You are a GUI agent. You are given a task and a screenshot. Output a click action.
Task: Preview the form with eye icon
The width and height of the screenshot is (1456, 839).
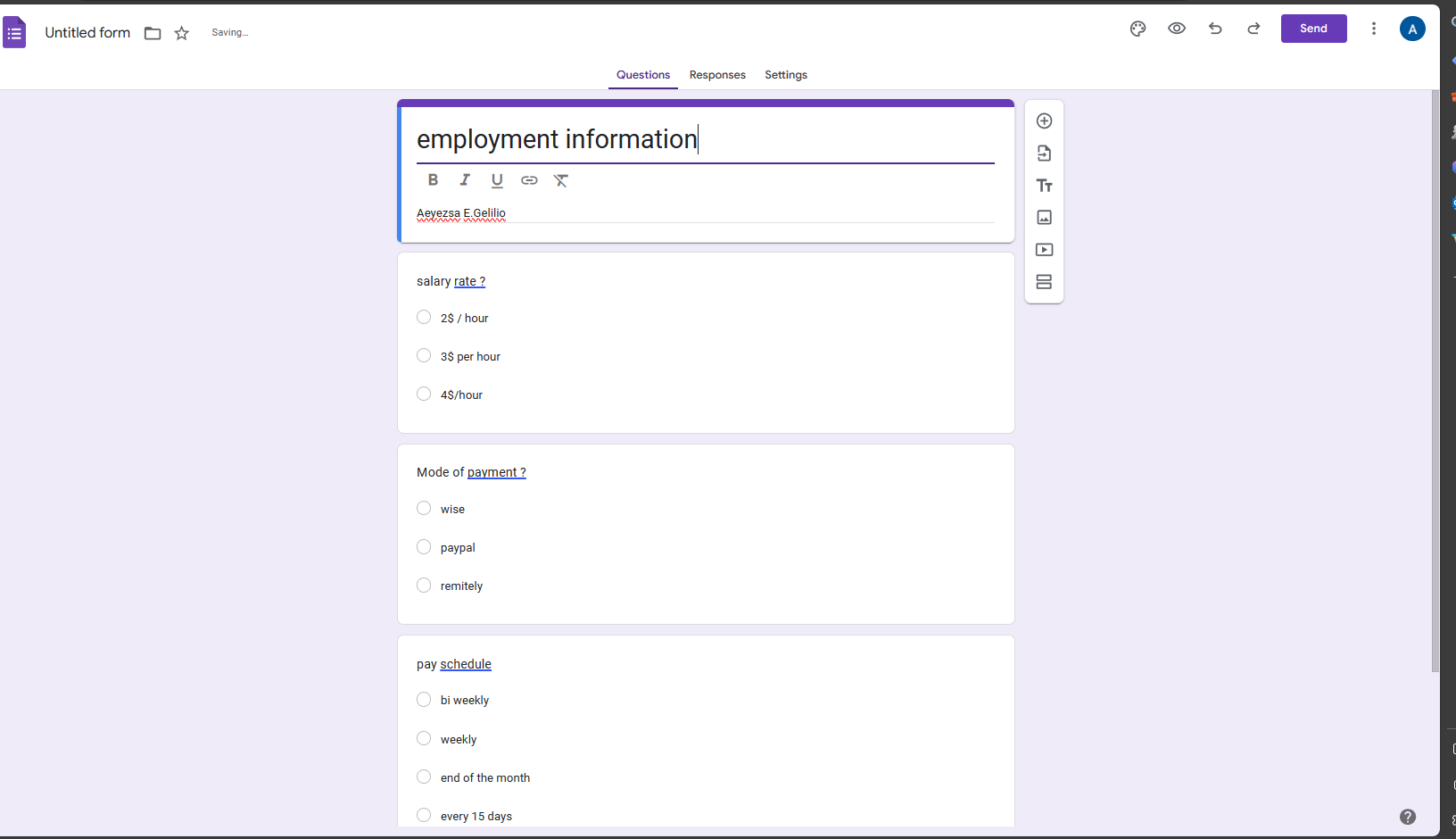1177,29
